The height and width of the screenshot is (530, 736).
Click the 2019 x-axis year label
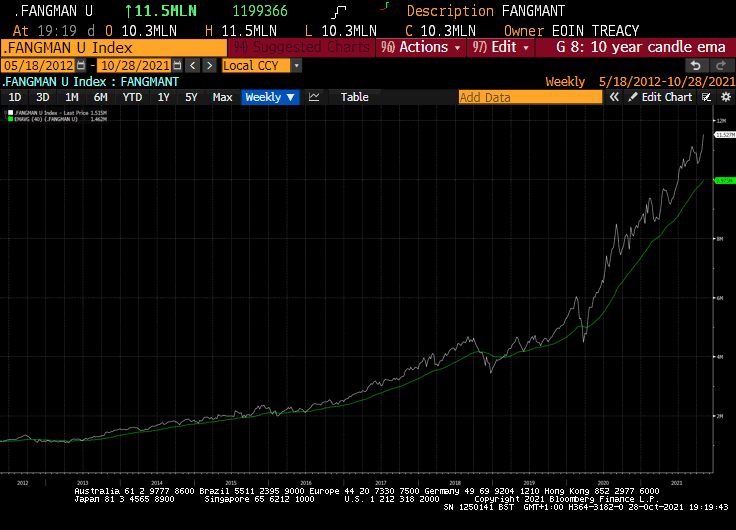529,483
